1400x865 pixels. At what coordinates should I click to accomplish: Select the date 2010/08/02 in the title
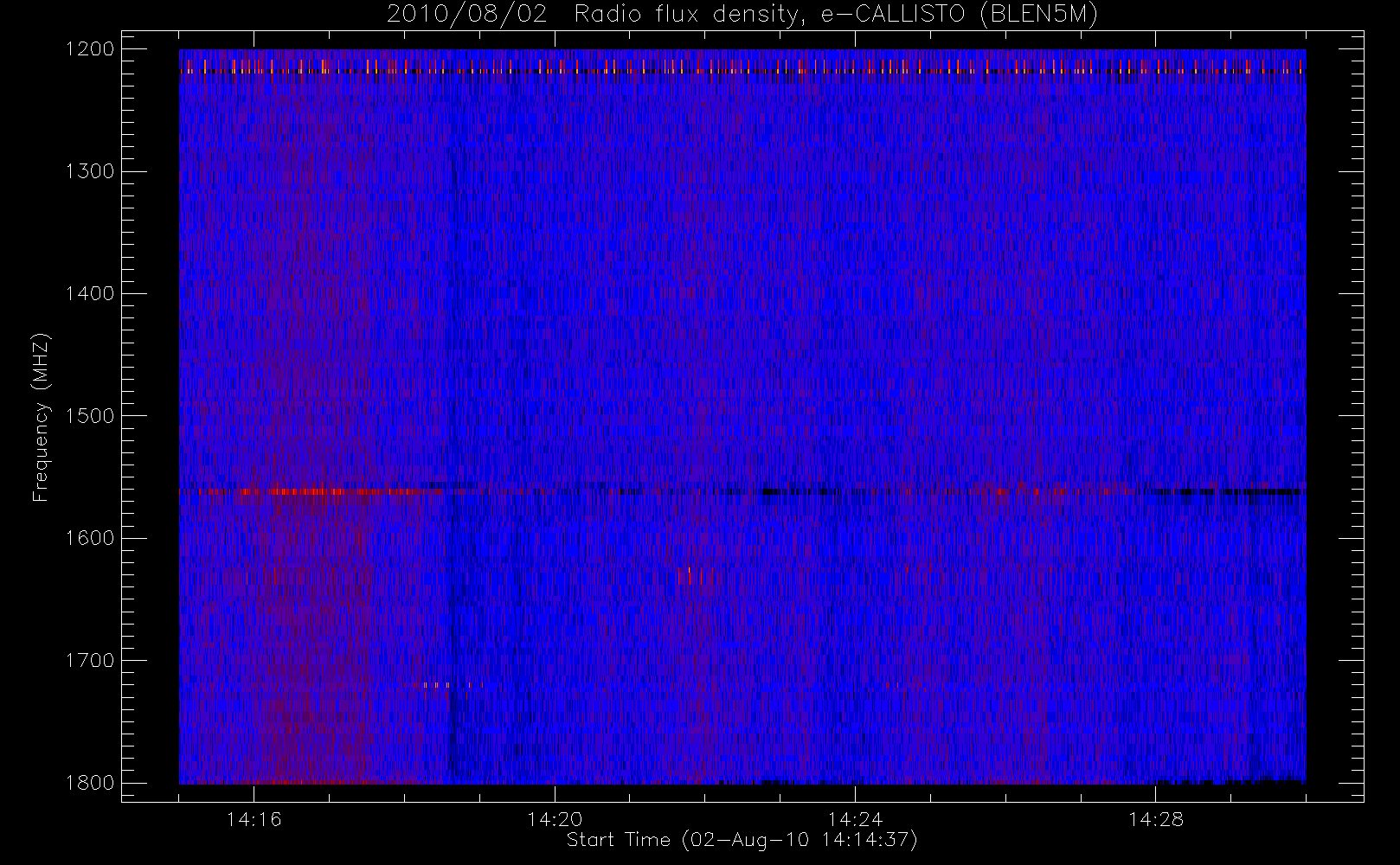(467, 15)
